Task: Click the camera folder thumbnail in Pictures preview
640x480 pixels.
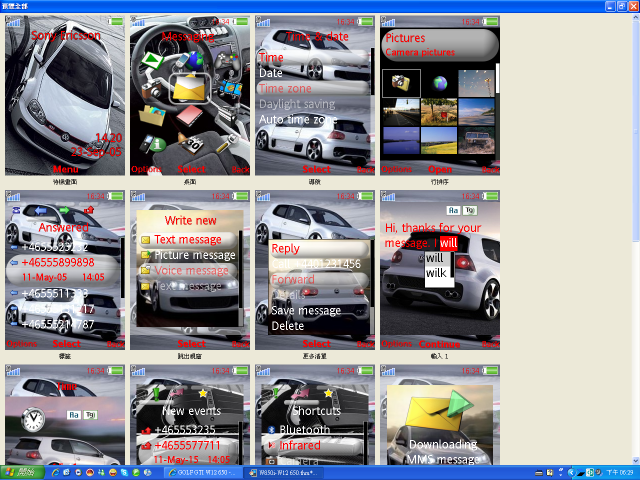Action: point(401,83)
